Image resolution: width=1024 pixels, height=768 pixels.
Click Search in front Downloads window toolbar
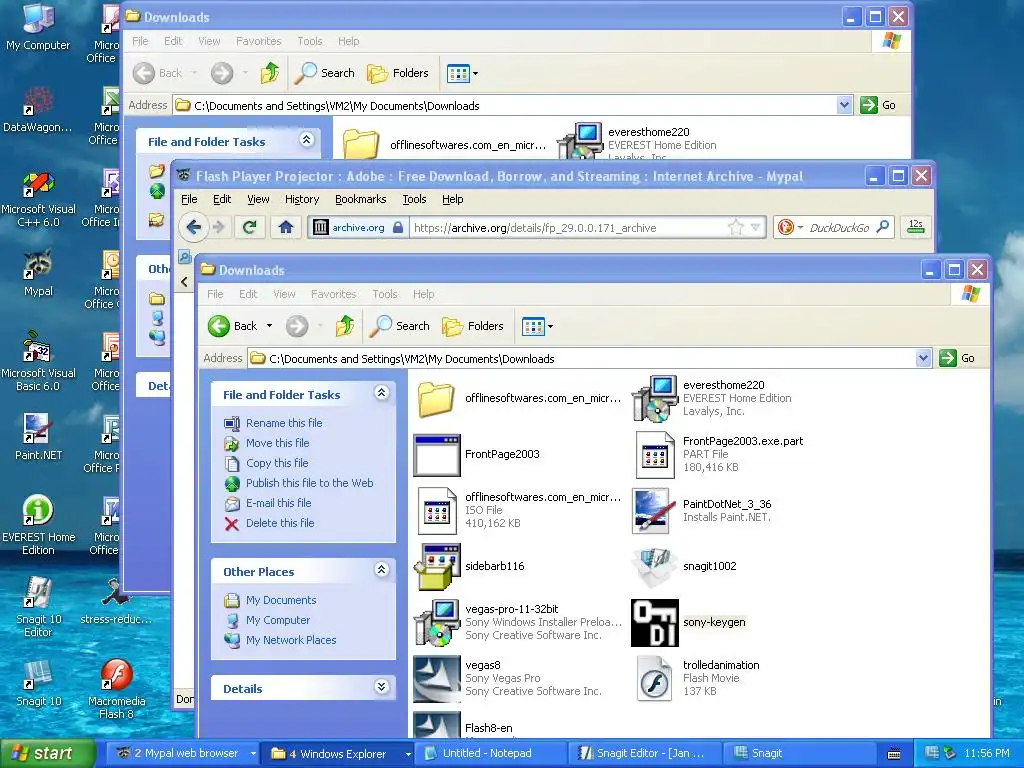pyautogui.click(x=400, y=326)
